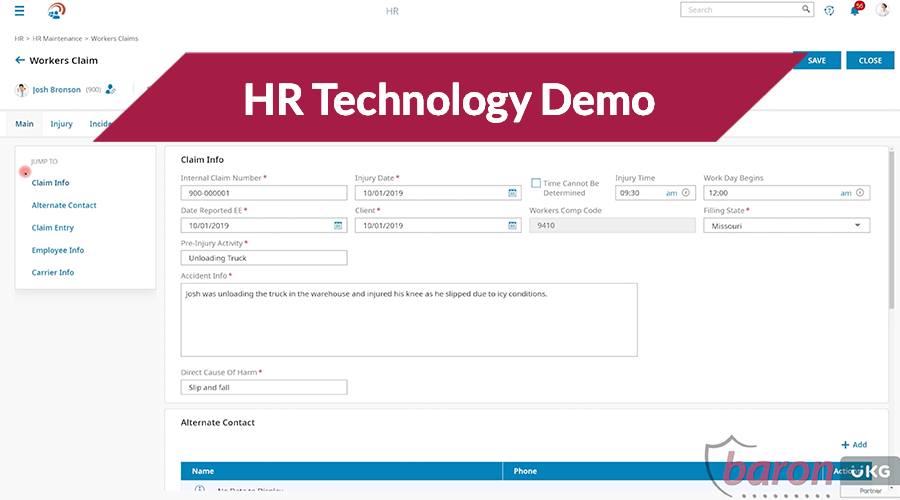Click the Injury Time clock icon
The height and width of the screenshot is (500, 900).
coord(686,193)
